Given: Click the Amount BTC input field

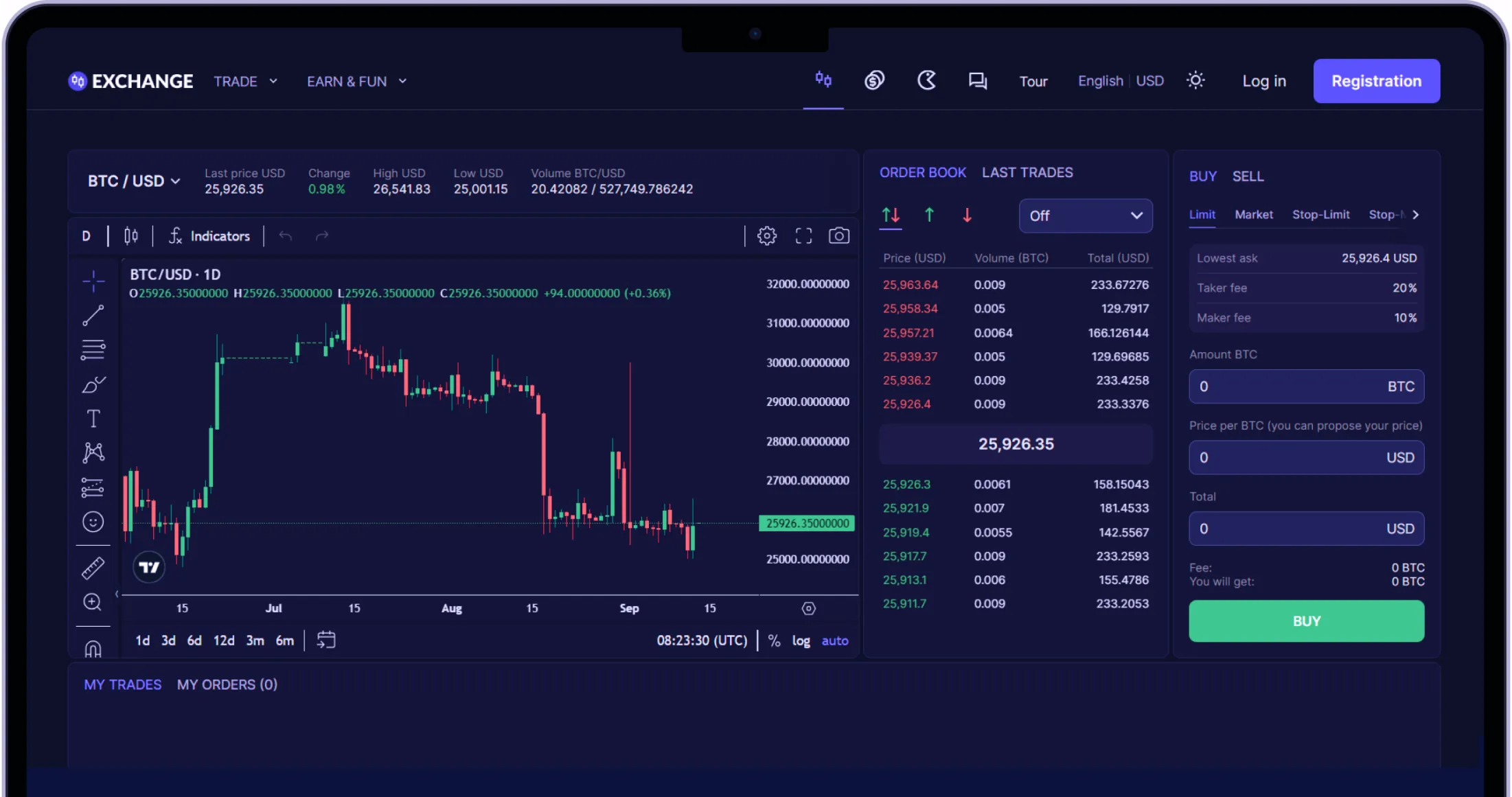Looking at the screenshot, I should (1305, 386).
